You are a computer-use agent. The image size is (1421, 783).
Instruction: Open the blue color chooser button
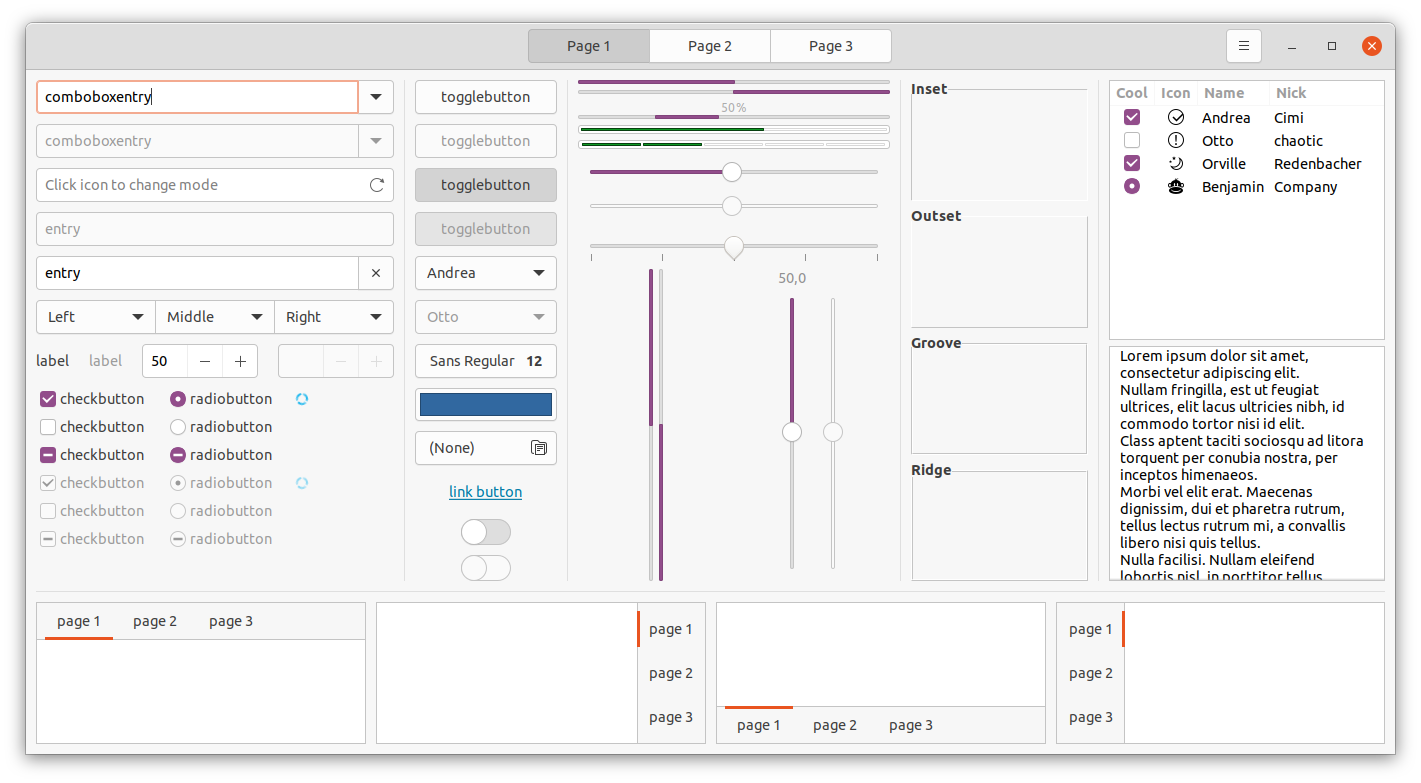[x=486, y=405]
